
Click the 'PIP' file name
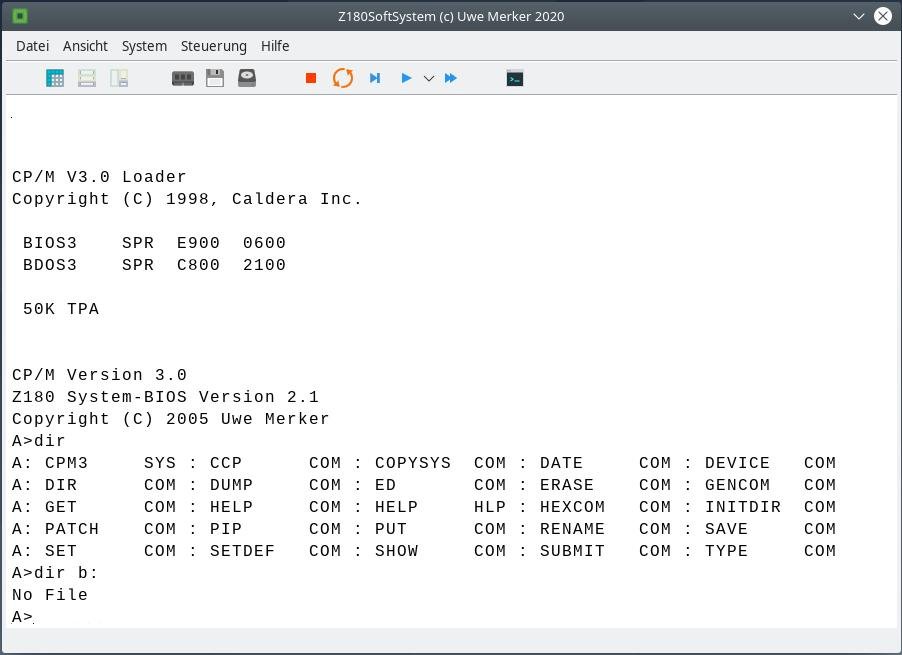pyautogui.click(x=226, y=529)
